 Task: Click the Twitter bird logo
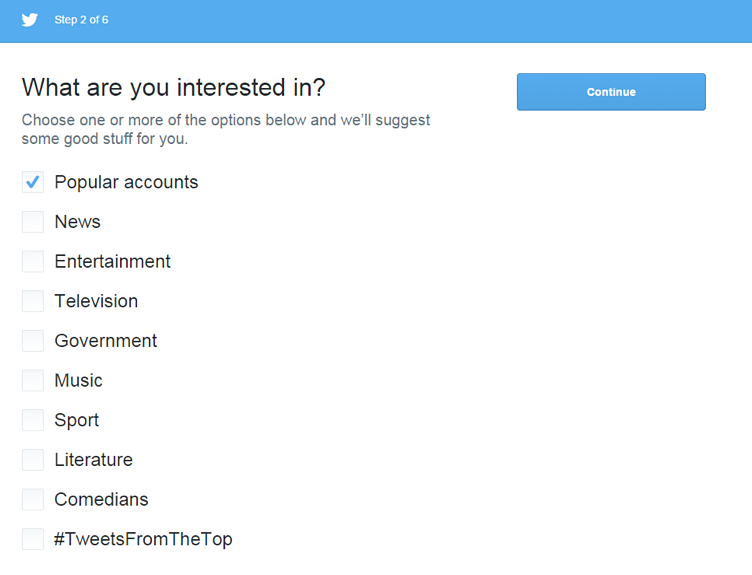tap(30, 20)
